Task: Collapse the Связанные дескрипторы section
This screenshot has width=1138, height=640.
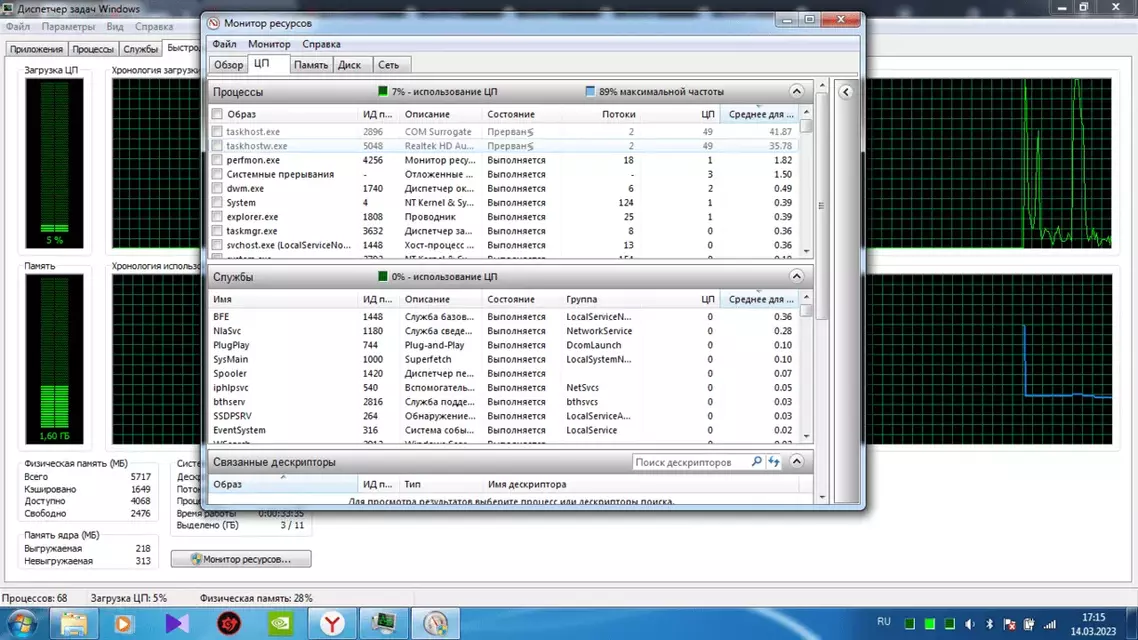Action: [x=796, y=461]
